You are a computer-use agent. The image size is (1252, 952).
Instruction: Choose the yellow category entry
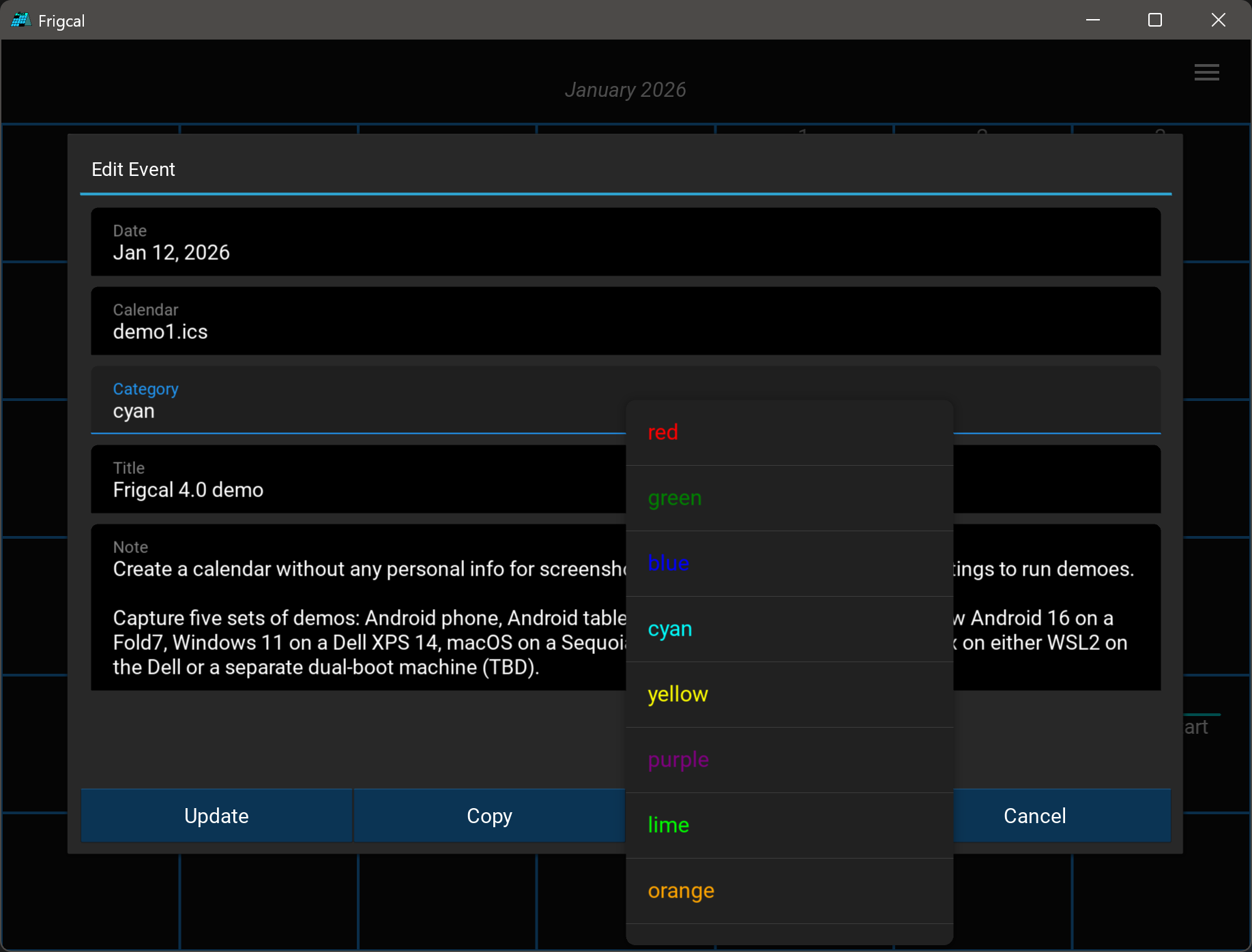[x=789, y=694]
